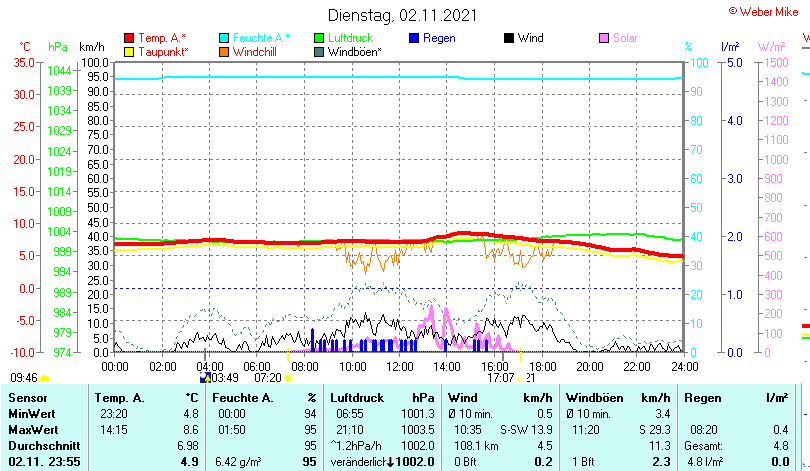Click the pink Solar legend swatch
This screenshot has width=810, height=471.
pos(604,38)
